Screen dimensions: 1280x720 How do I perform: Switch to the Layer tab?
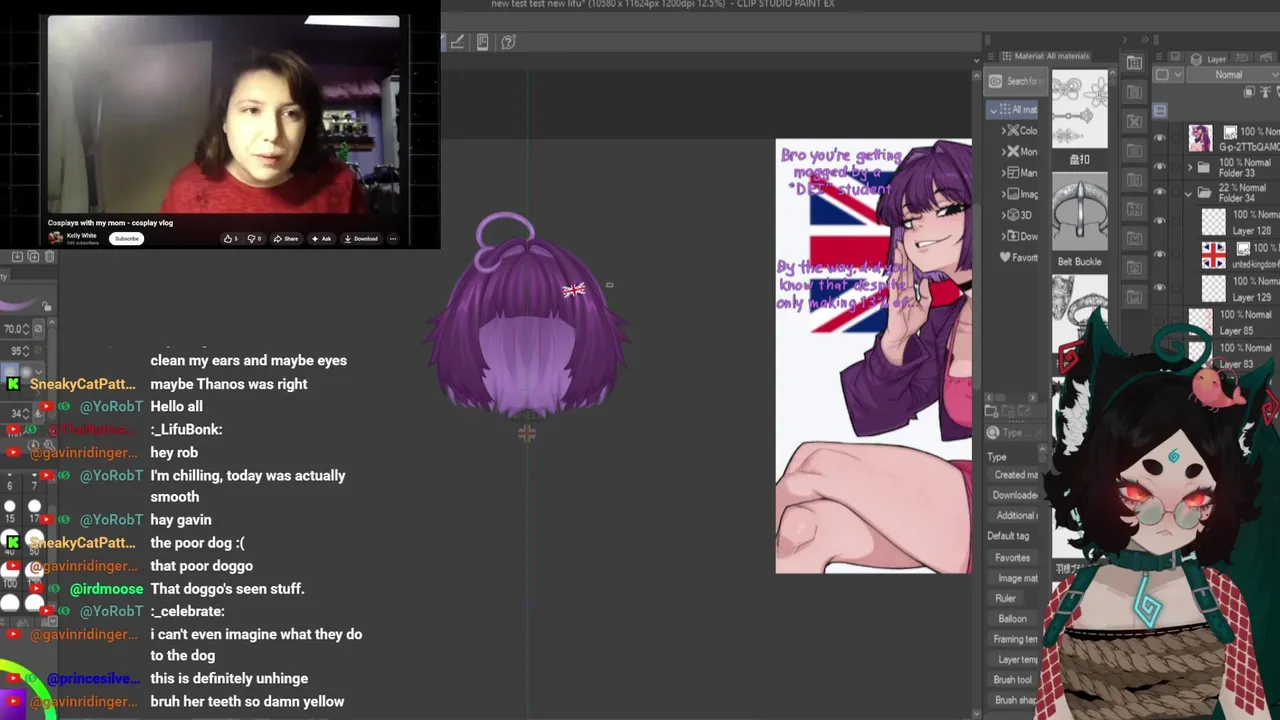(x=1210, y=59)
